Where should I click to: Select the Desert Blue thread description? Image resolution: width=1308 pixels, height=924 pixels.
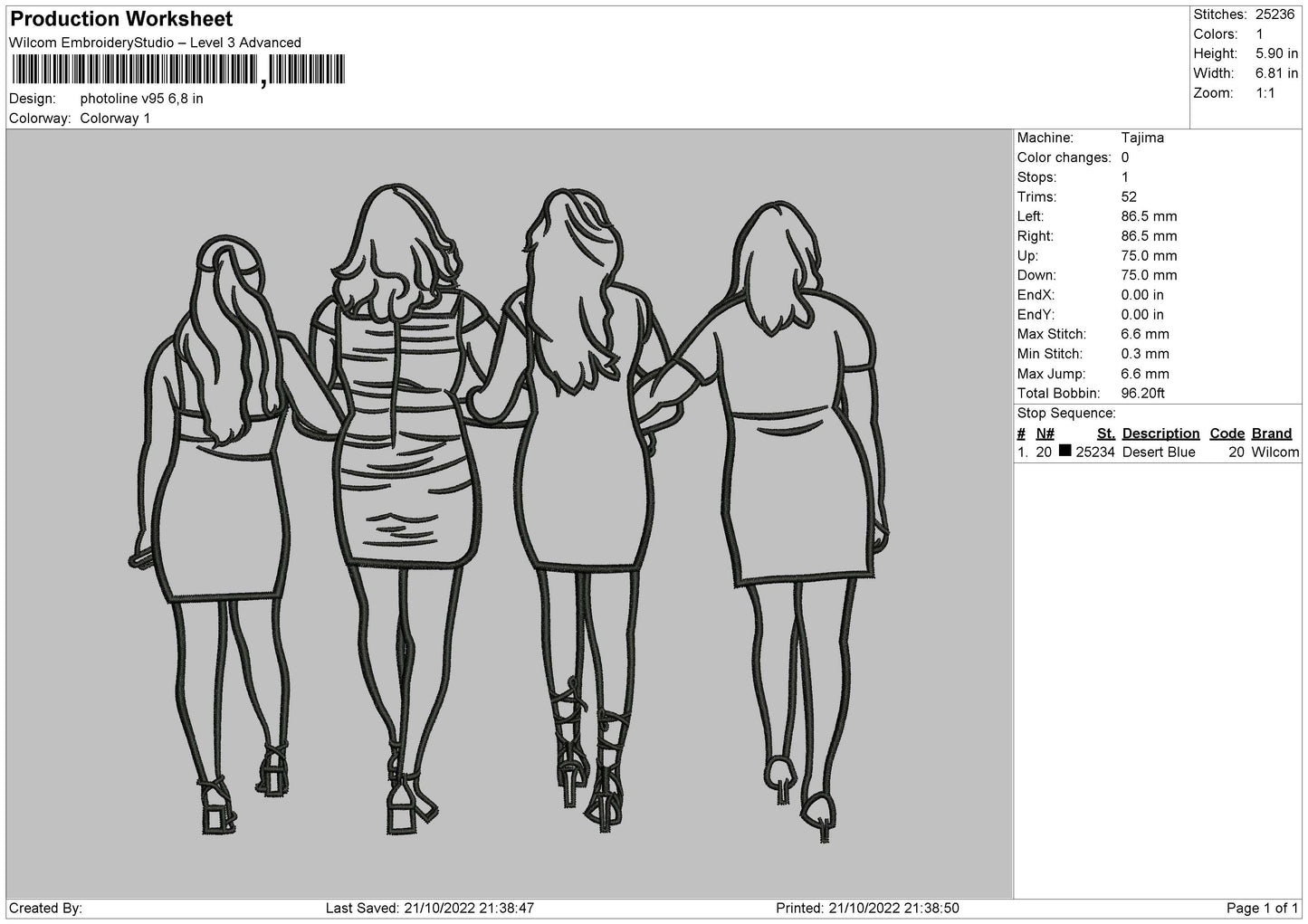1159,452
